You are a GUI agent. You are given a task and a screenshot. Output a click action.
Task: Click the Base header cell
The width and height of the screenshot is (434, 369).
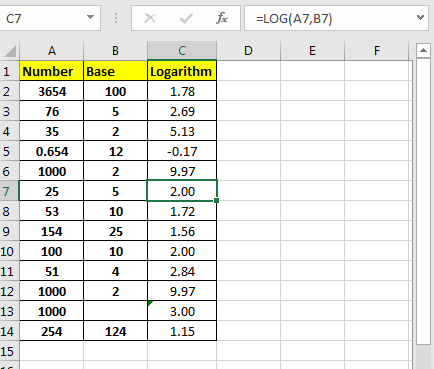tap(115, 71)
